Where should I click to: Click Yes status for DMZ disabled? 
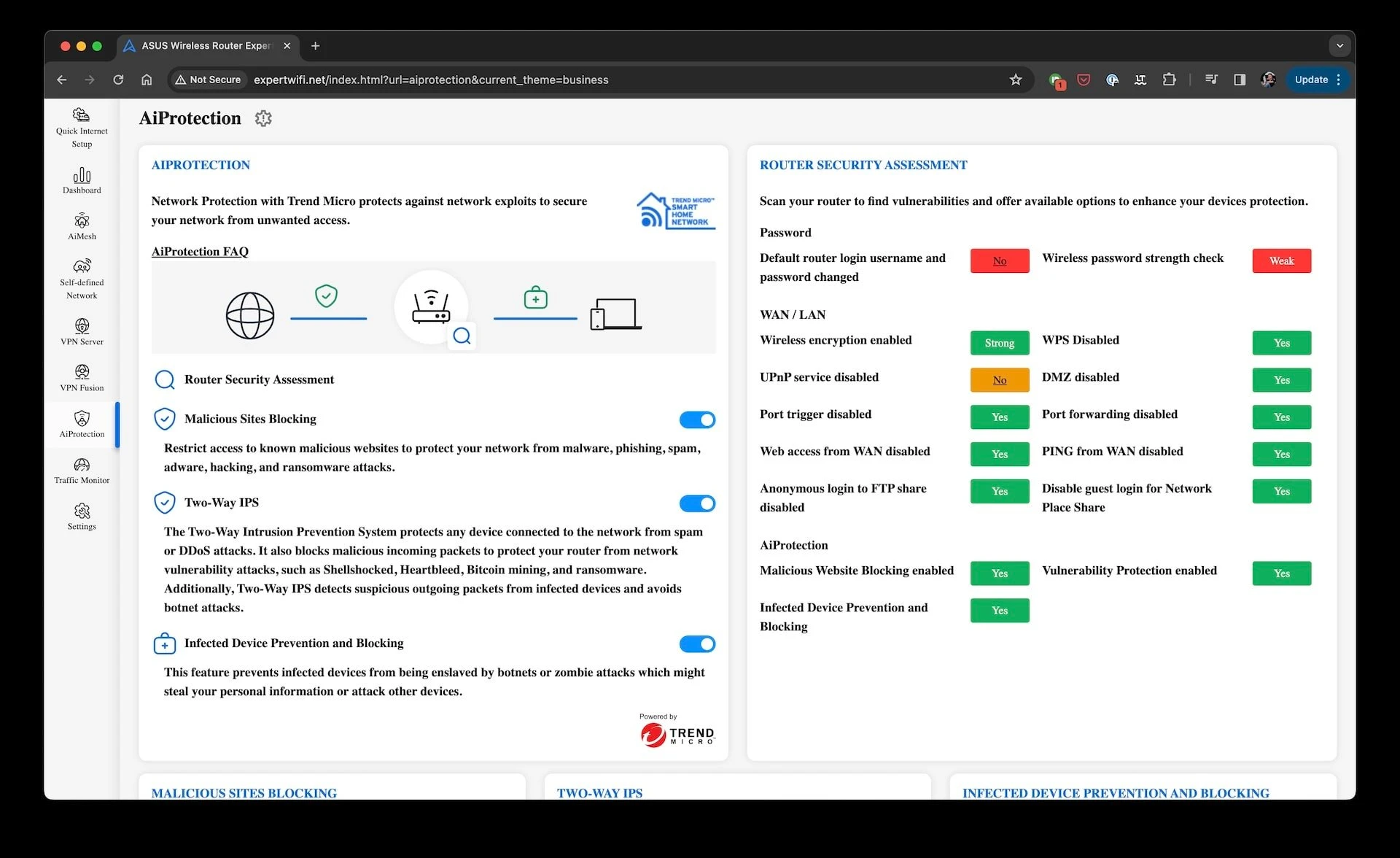click(x=1281, y=380)
